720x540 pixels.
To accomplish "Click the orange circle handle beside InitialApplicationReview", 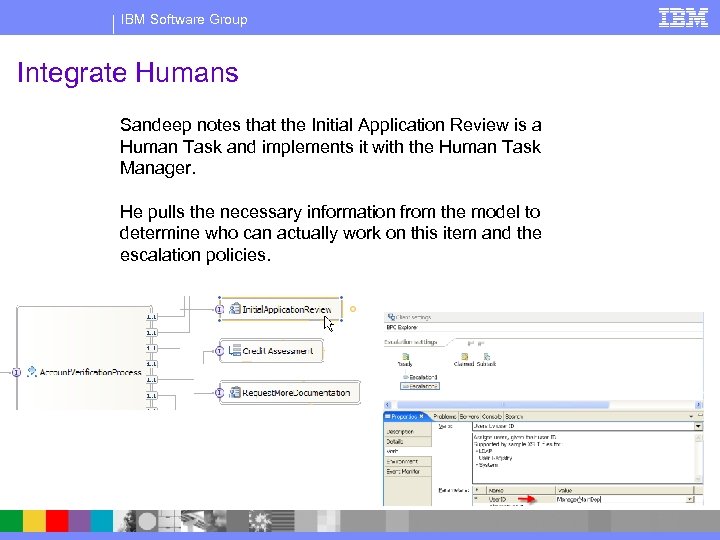I will [353, 309].
